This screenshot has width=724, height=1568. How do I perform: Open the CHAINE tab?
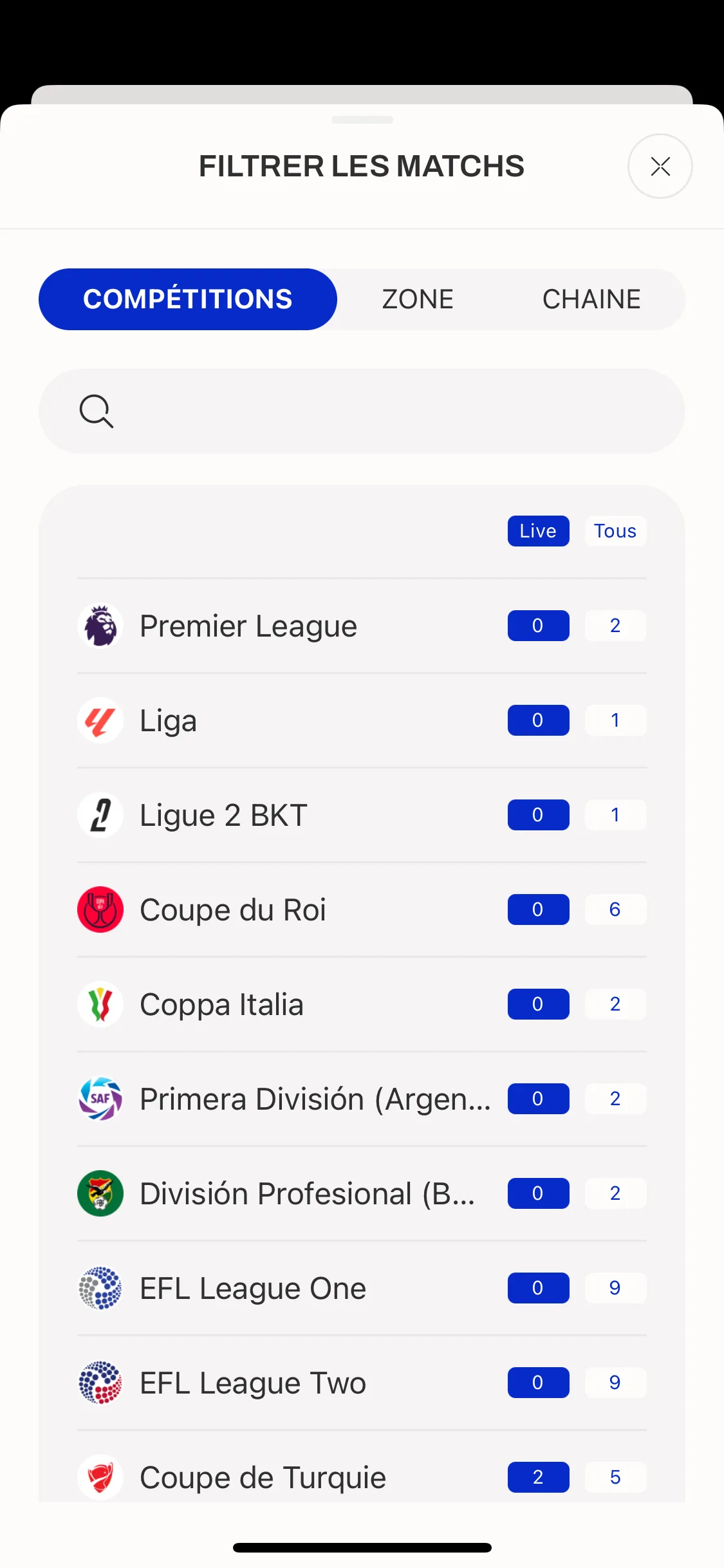(591, 299)
